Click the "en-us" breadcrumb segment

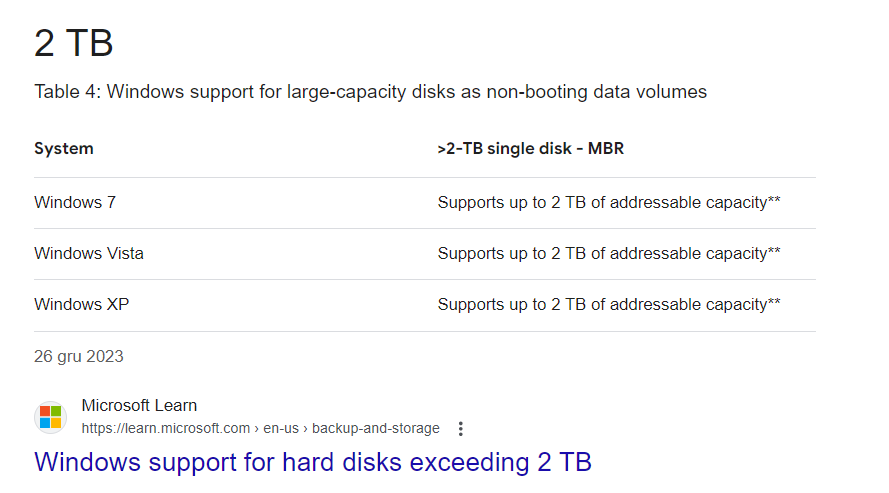281,428
